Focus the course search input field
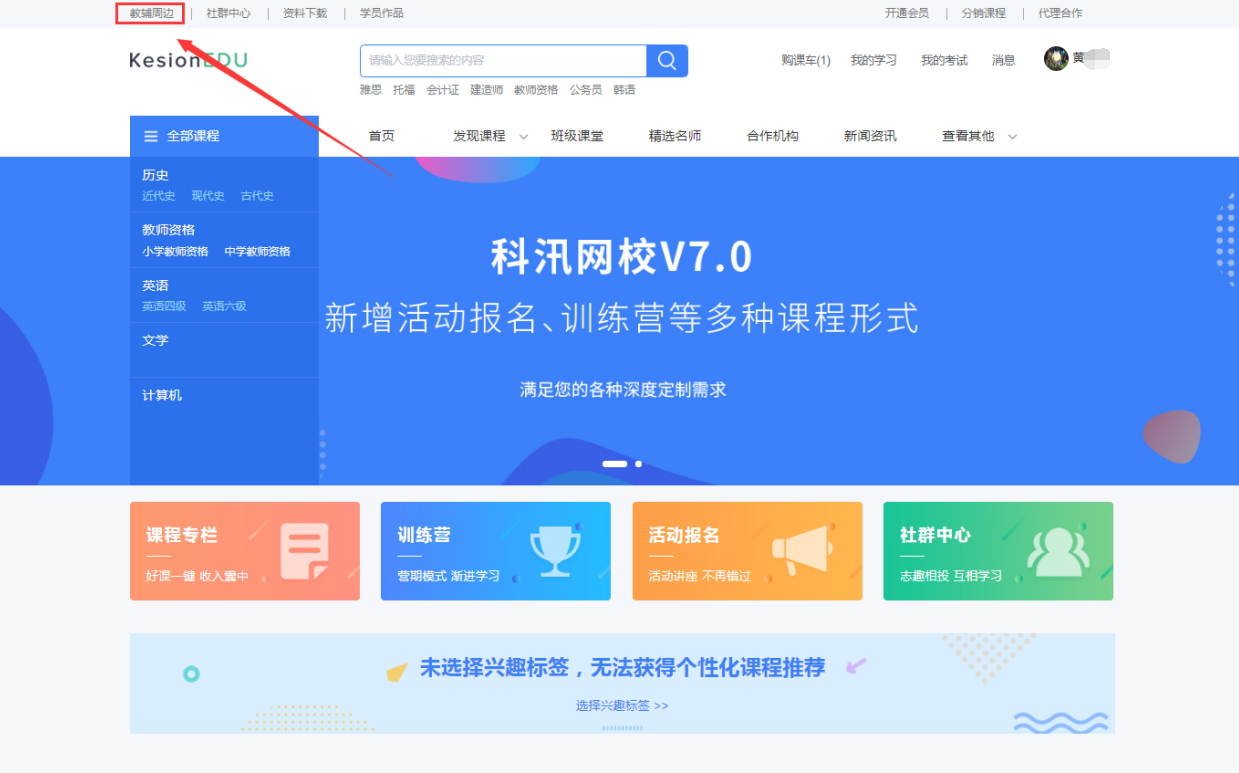The height and width of the screenshot is (773, 1239). pos(503,60)
